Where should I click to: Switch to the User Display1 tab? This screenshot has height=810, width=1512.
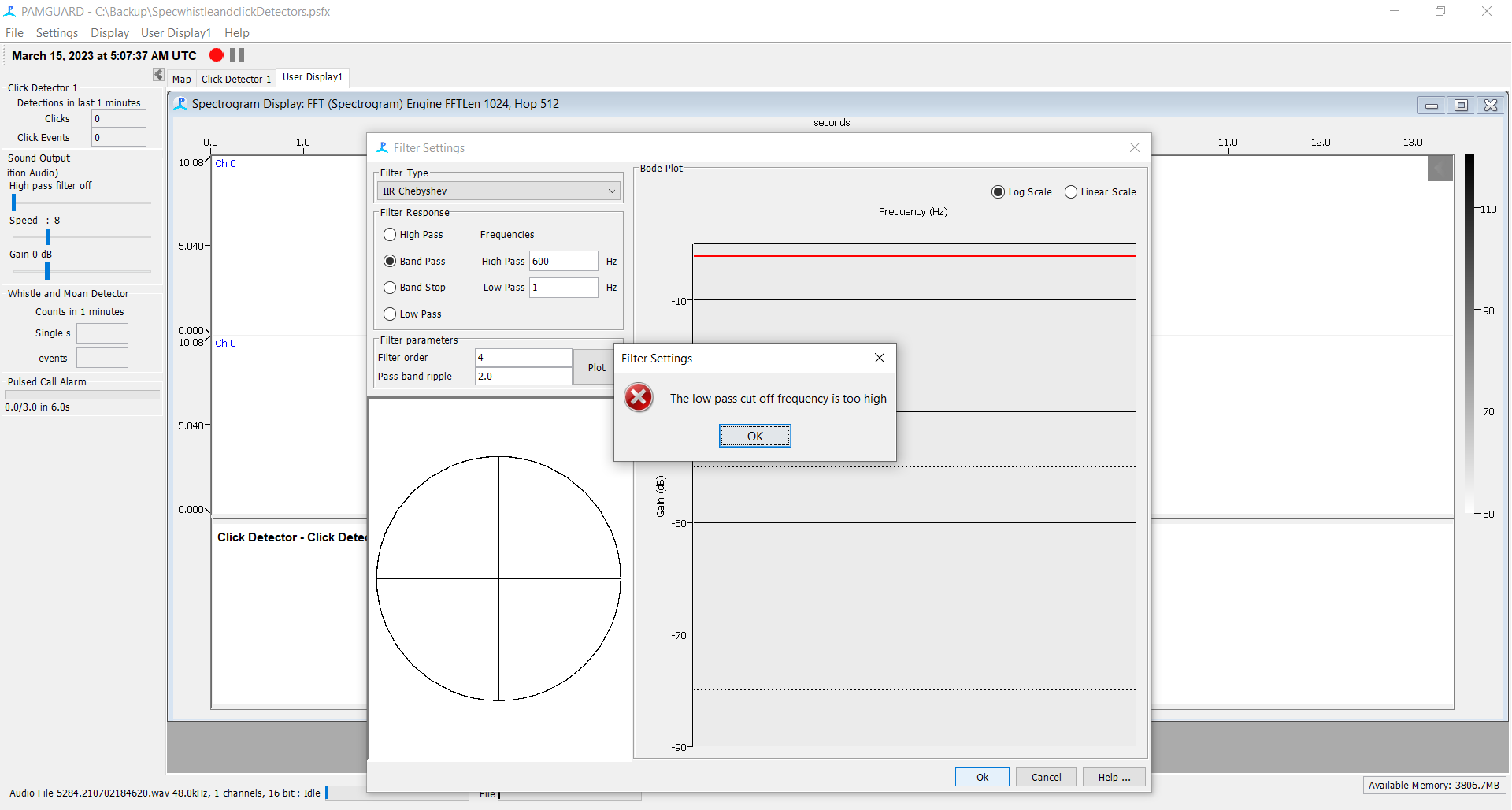pyautogui.click(x=313, y=77)
